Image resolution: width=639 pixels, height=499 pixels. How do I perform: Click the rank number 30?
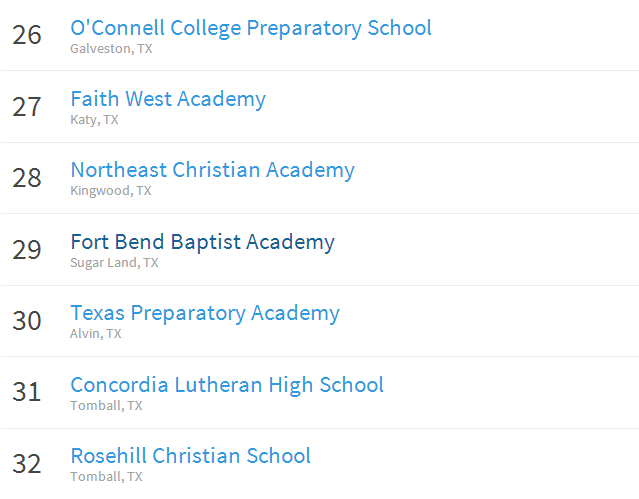pyautogui.click(x=27, y=321)
